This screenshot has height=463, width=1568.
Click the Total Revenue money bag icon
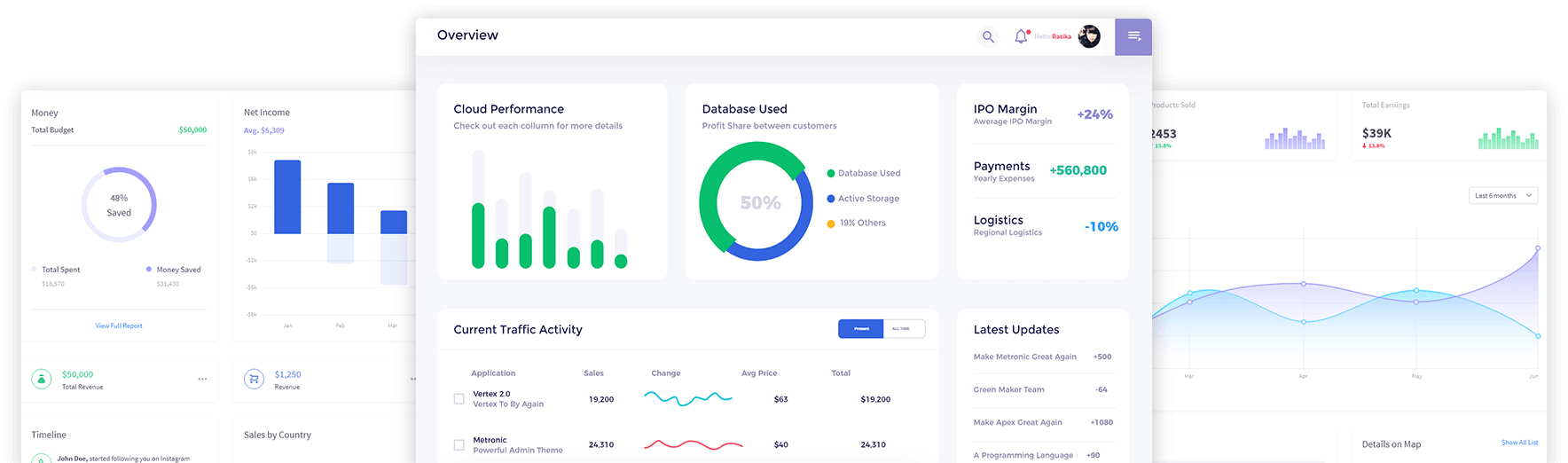[42, 379]
